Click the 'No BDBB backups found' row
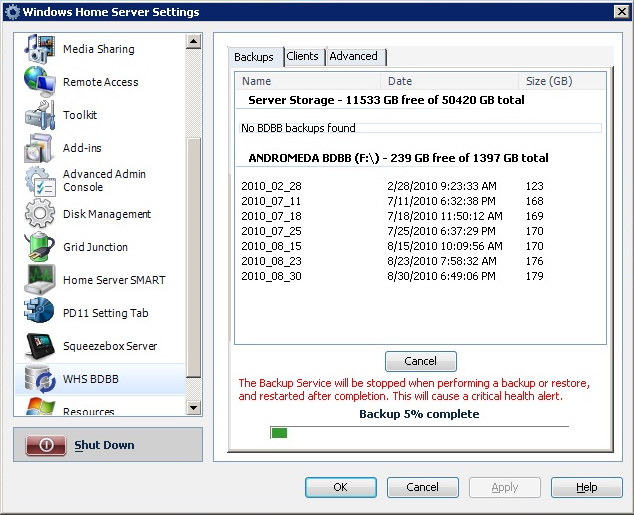 [x=421, y=128]
